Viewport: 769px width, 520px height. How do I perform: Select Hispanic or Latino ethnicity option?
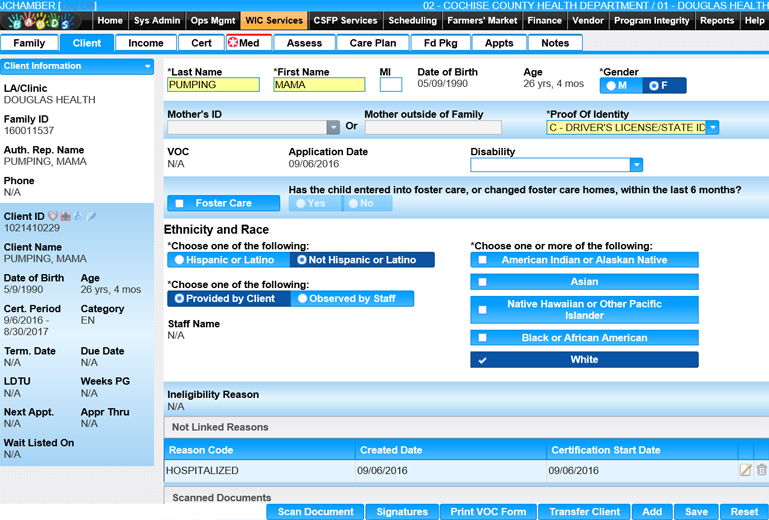coord(227,260)
